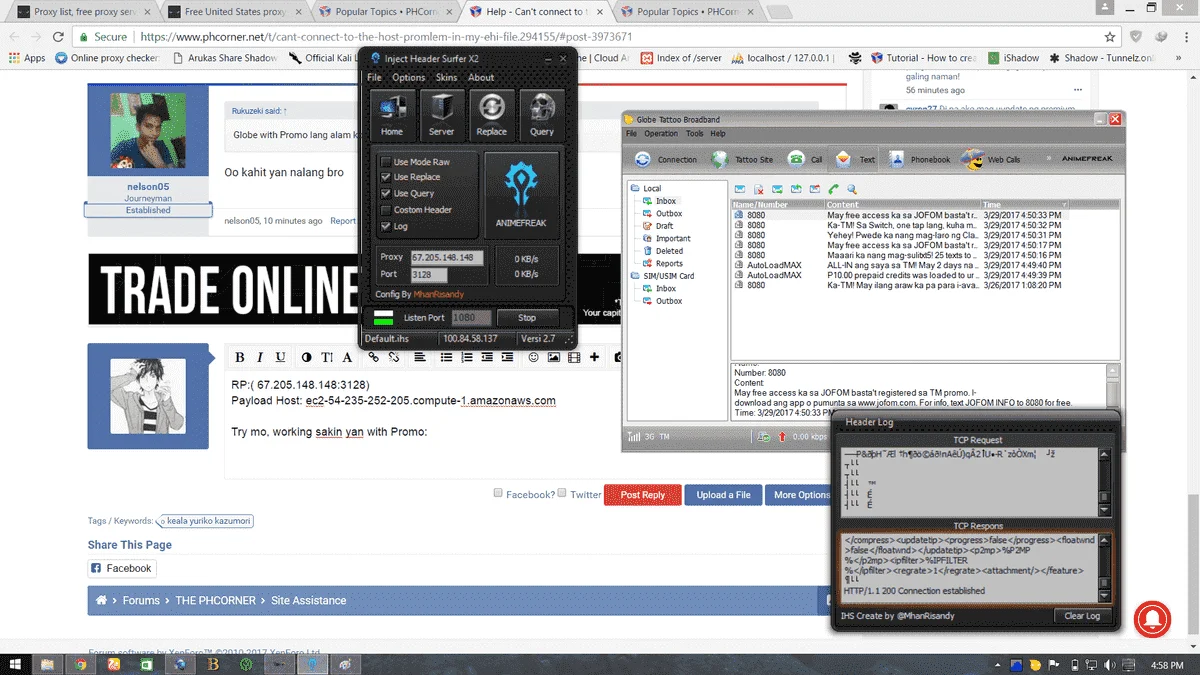Screen dimensions: 1200x675
Task: Open the Phonebook in Globe Tattoo
Action: click(918, 159)
